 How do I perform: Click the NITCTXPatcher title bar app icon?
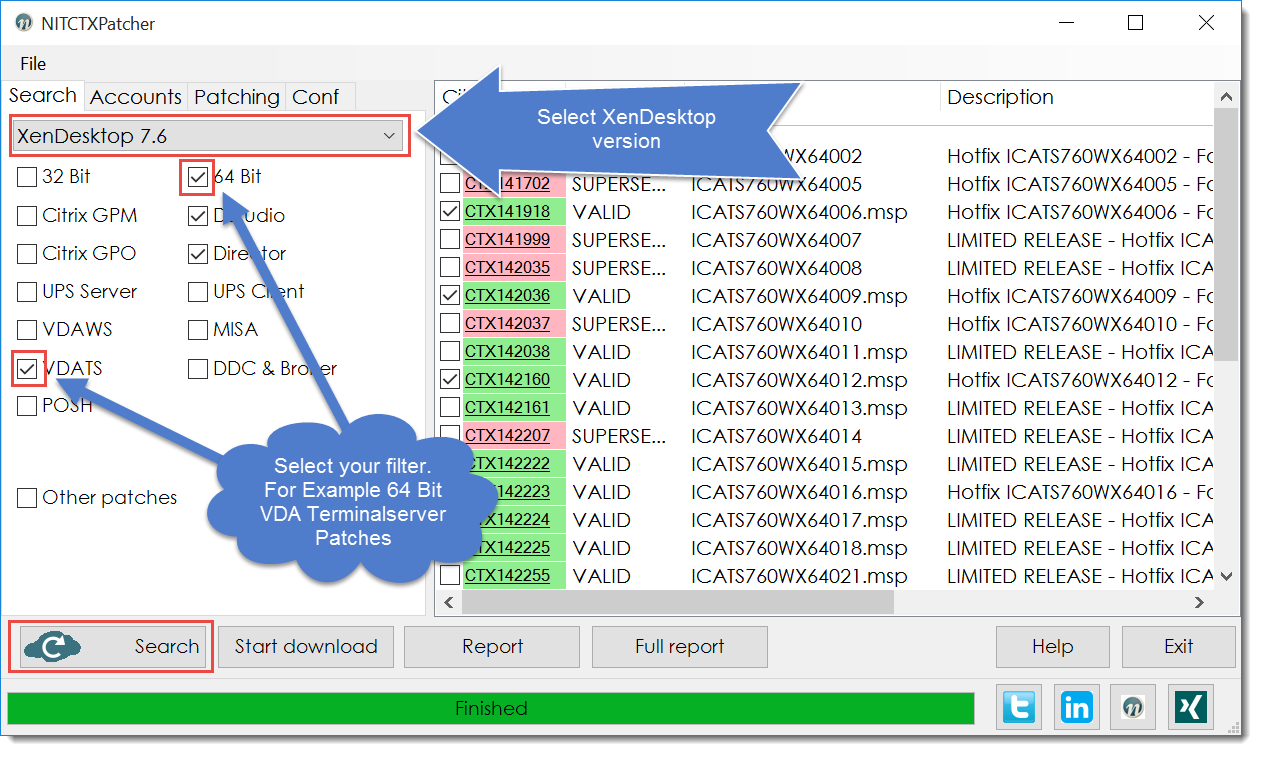click(23, 23)
